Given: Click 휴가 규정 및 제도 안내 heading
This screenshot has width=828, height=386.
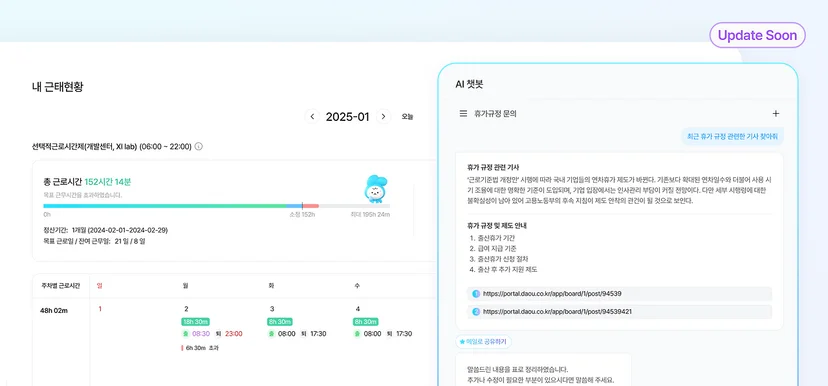Looking at the screenshot, I should tap(497, 225).
